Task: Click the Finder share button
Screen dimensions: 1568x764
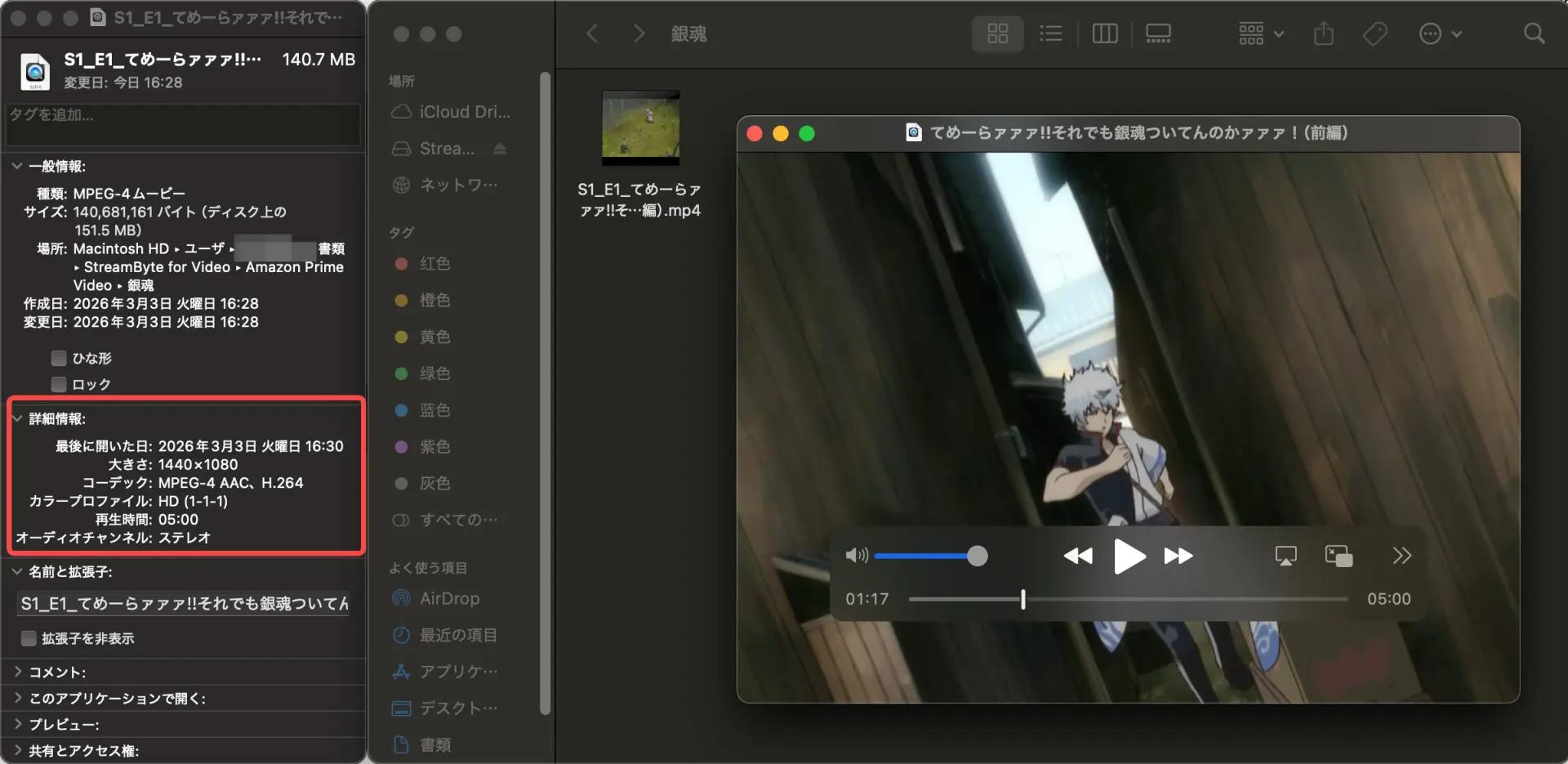Action: pos(1324,34)
